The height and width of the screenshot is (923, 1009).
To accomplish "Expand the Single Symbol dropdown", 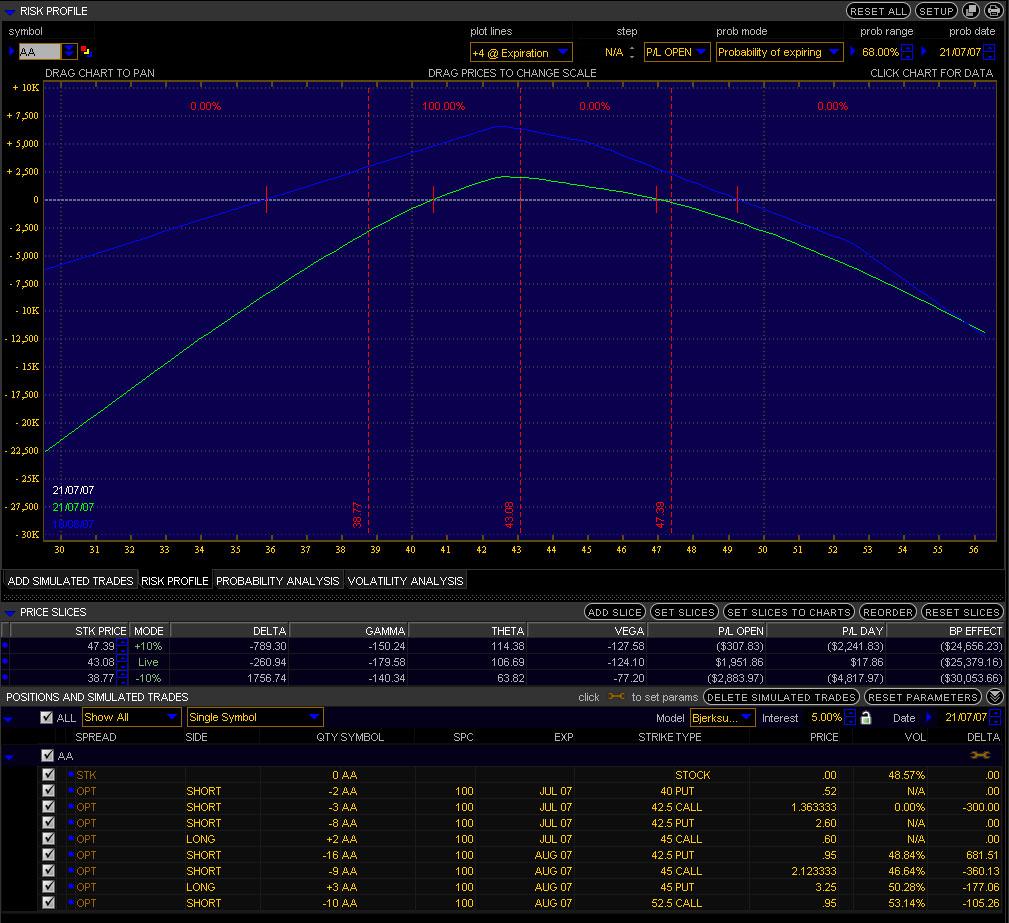I will (x=255, y=717).
